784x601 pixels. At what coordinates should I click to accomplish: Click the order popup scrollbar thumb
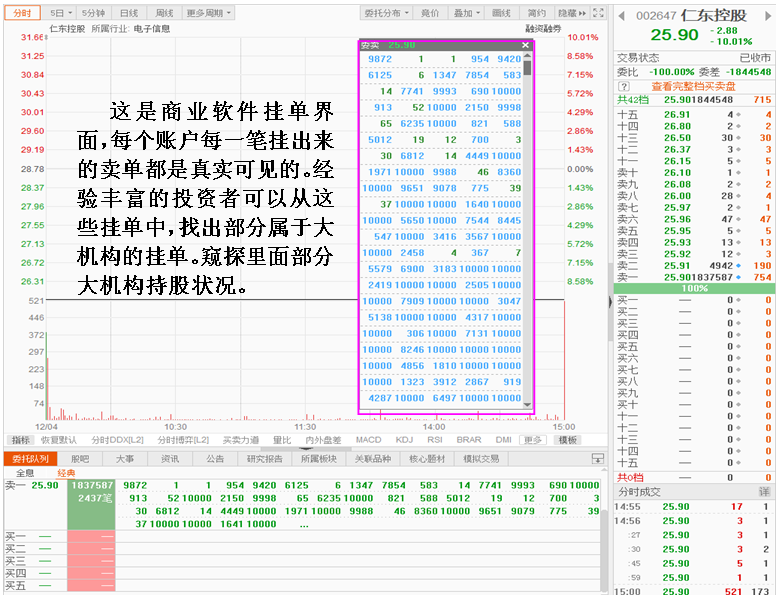(x=527, y=67)
